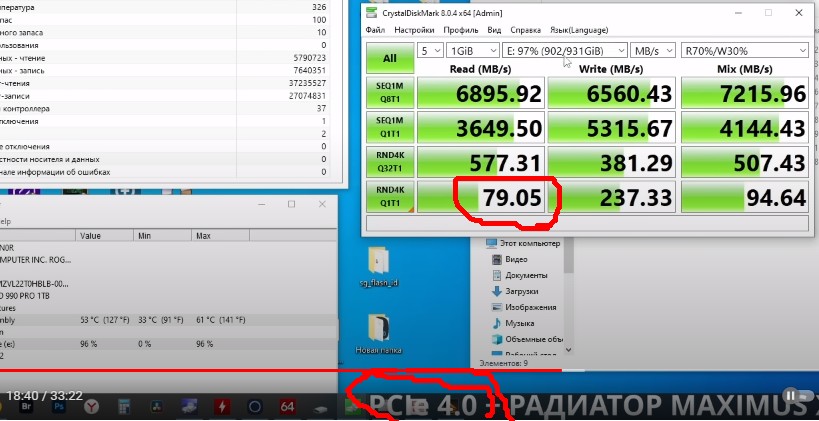Image resolution: width=819 pixels, height=421 pixels.
Task: Open Видео folder in Explorer navigation
Action: pyautogui.click(x=510, y=259)
